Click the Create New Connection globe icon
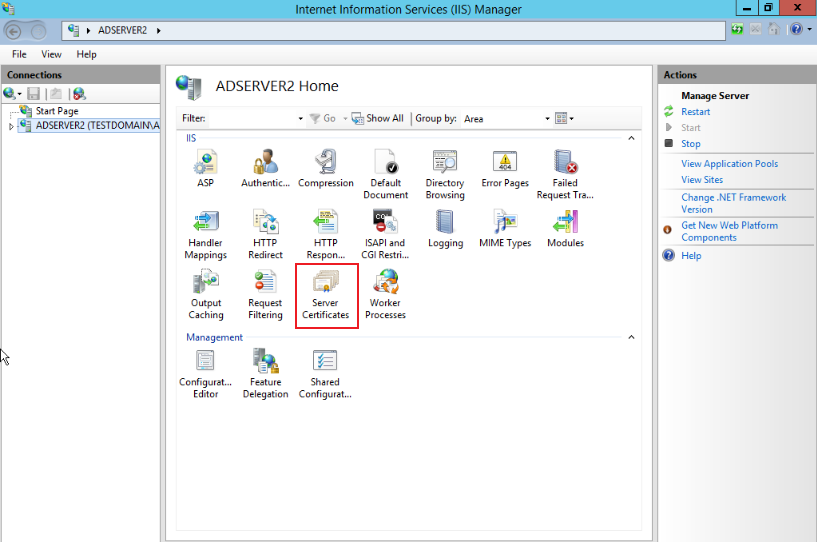This screenshot has height=542, width=817. click(9, 94)
